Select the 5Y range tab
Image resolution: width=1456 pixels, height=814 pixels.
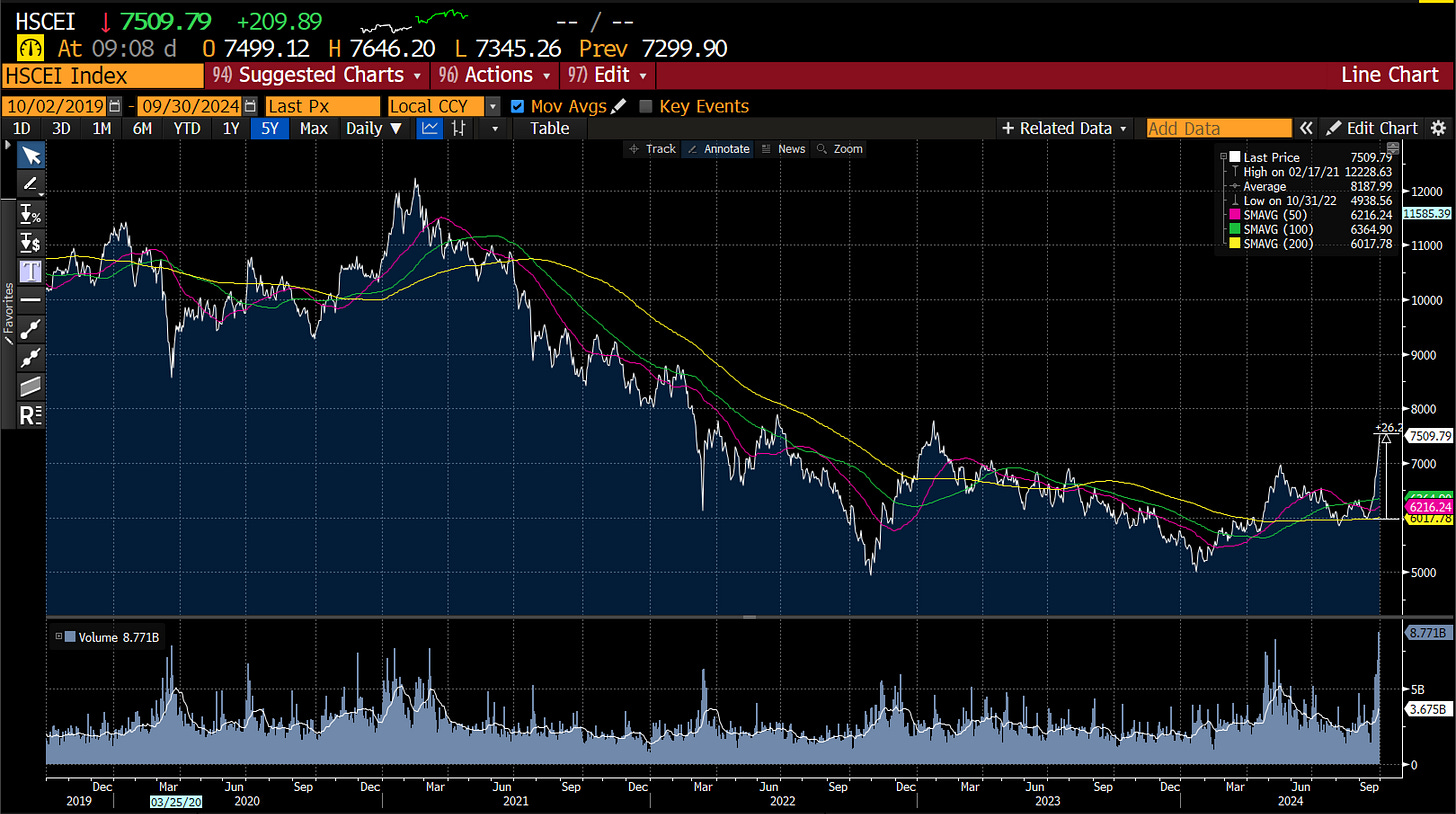tap(270, 128)
